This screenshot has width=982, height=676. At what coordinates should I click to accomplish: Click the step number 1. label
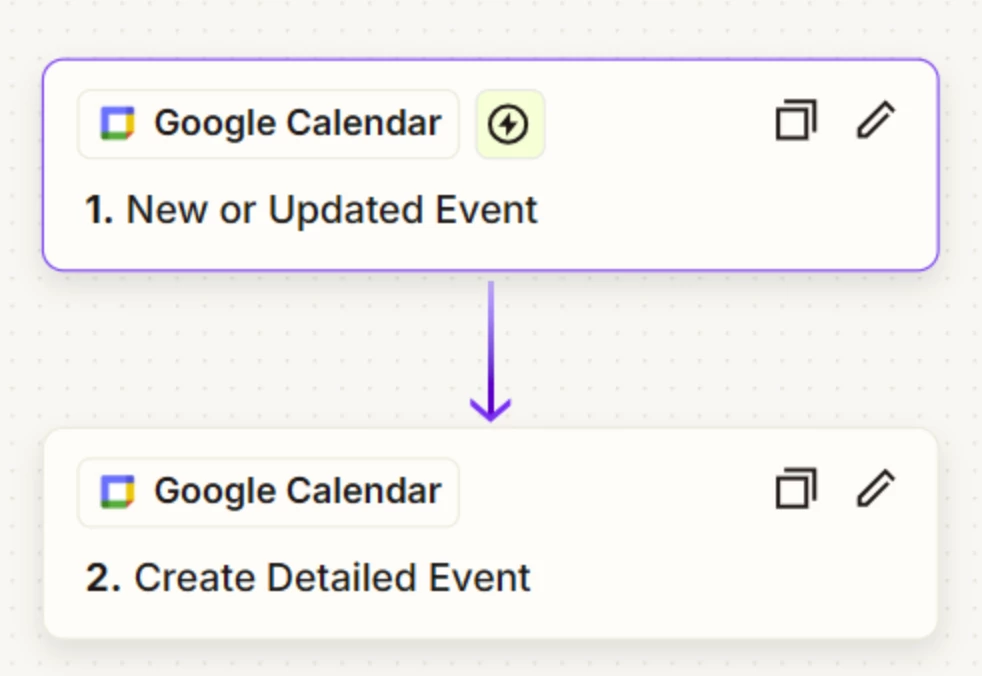coord(99,210)
